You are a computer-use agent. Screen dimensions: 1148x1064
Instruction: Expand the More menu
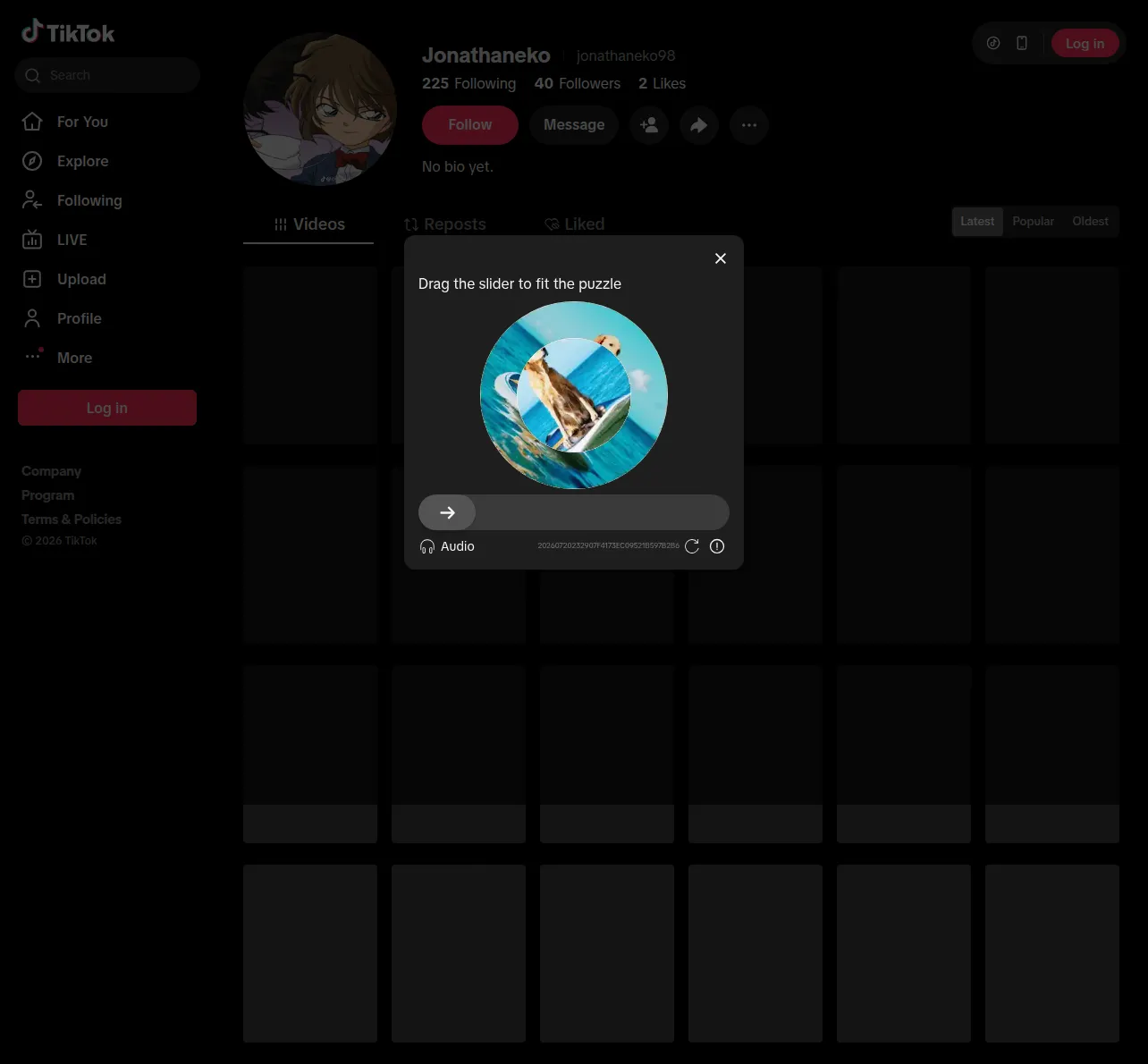tap(74, 358)
